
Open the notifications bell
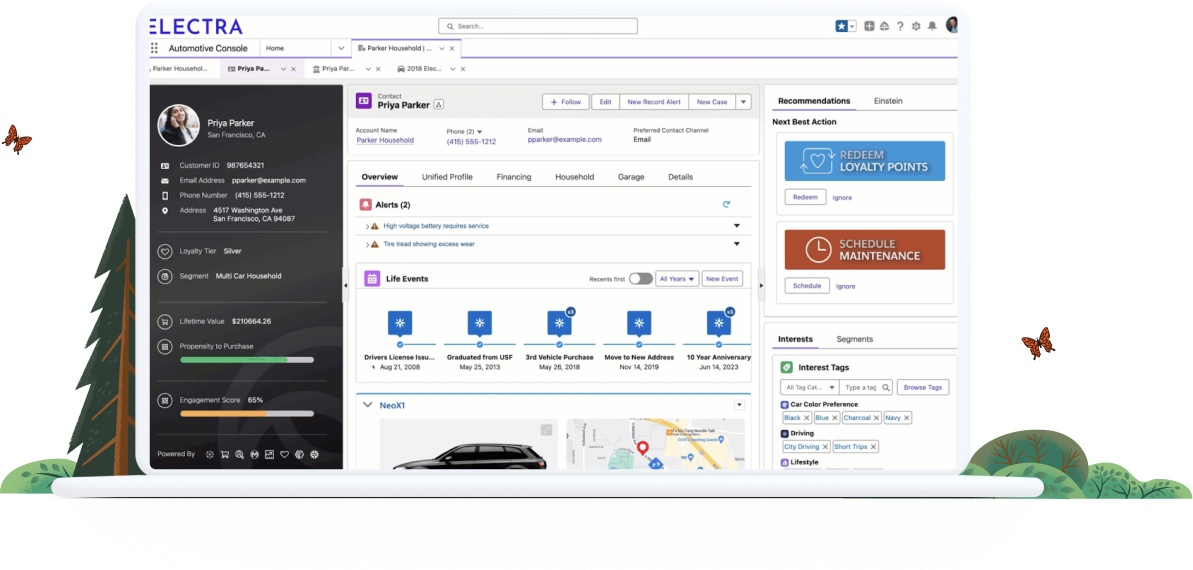click(x=932, y=26)
